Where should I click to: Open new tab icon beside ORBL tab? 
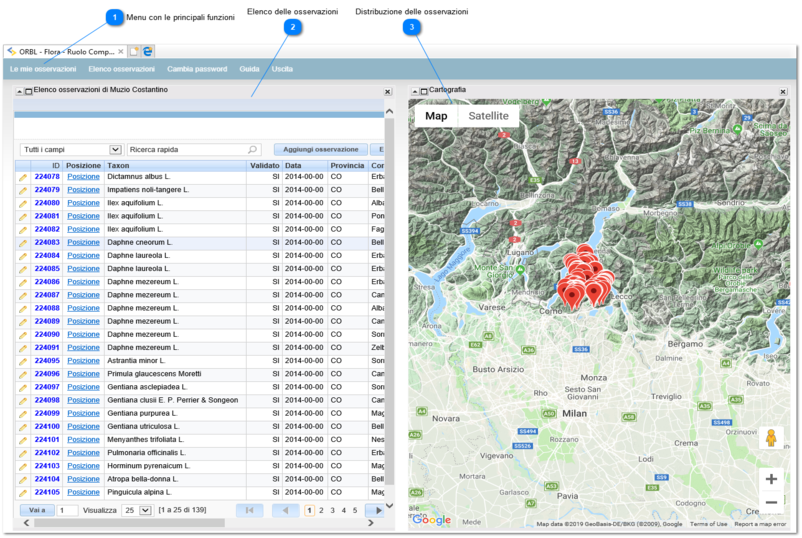(134, 51)
